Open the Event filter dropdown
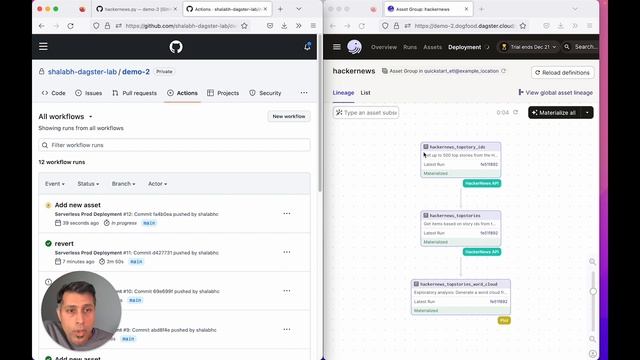Image resolution: width=640 pixels, height=360 pixels. (x=55, y=184)
